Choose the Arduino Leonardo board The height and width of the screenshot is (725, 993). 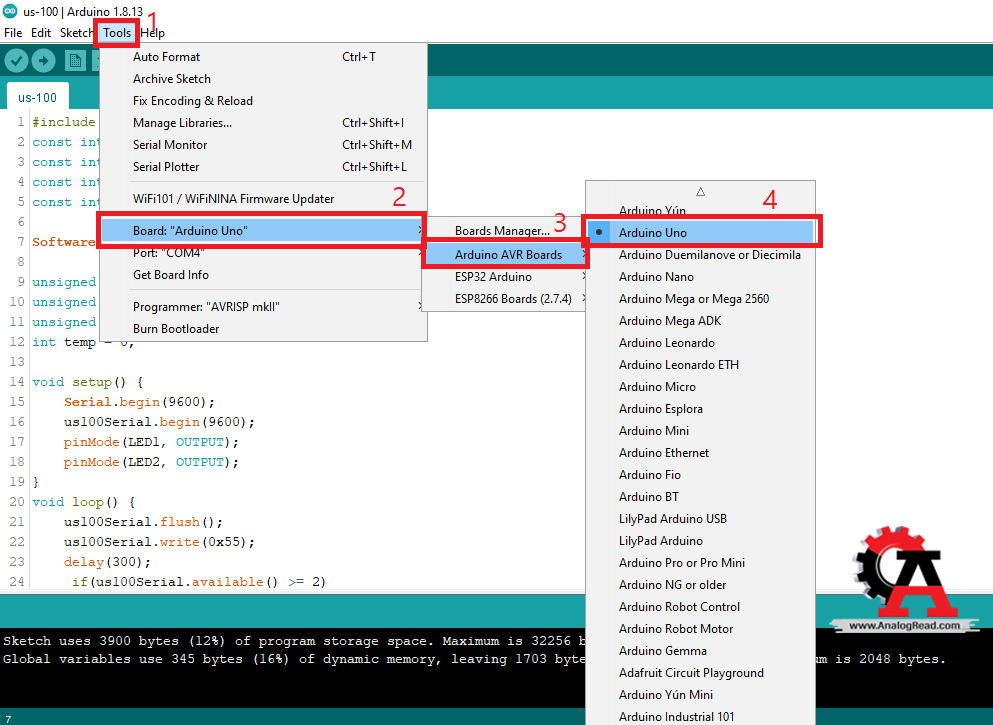point(700,343)
